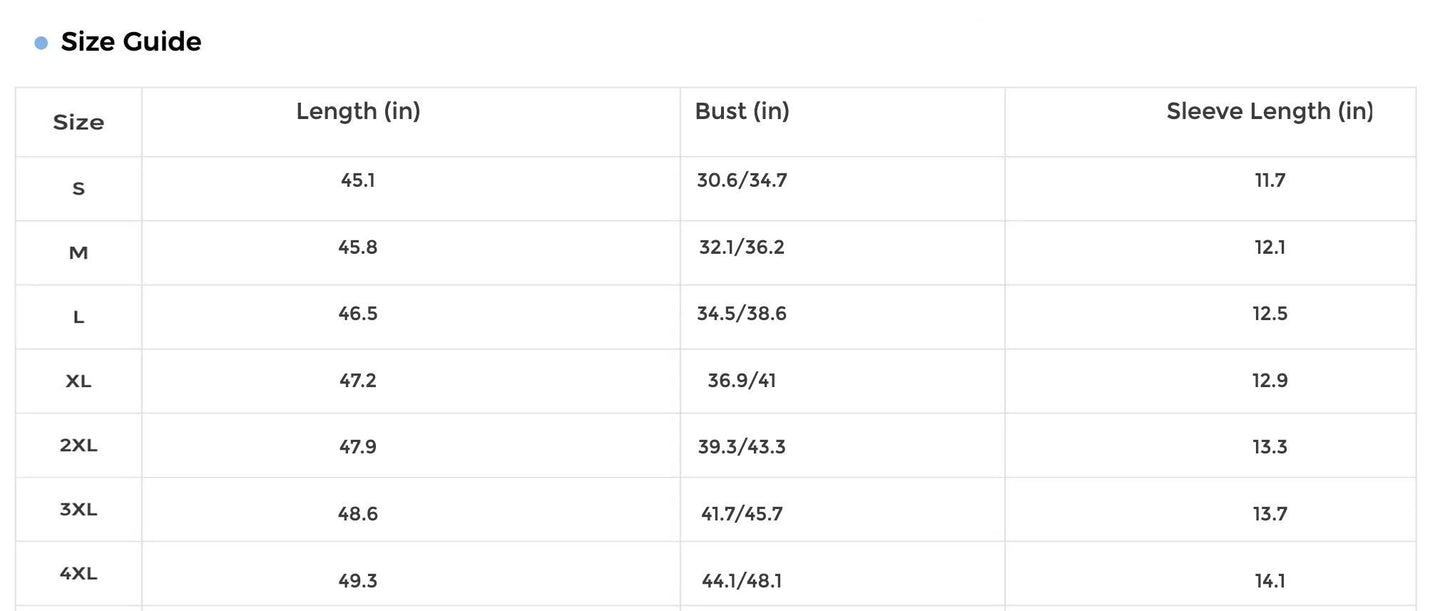Click the Sleeve Length (in) header
The height and width of the screenshot is (611, 1445).
pos(1270,111)
